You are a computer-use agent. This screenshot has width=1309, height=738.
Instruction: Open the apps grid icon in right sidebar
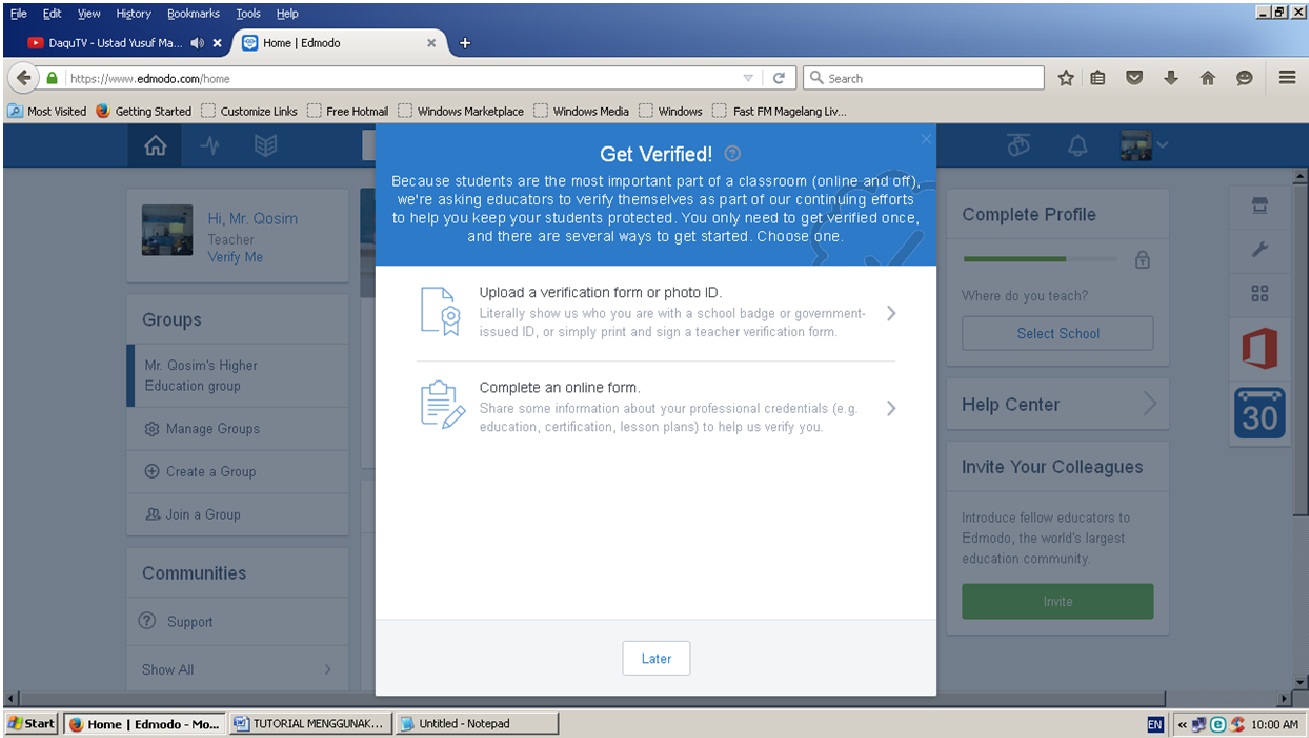pyautogui.click(x=1259, y=293)
